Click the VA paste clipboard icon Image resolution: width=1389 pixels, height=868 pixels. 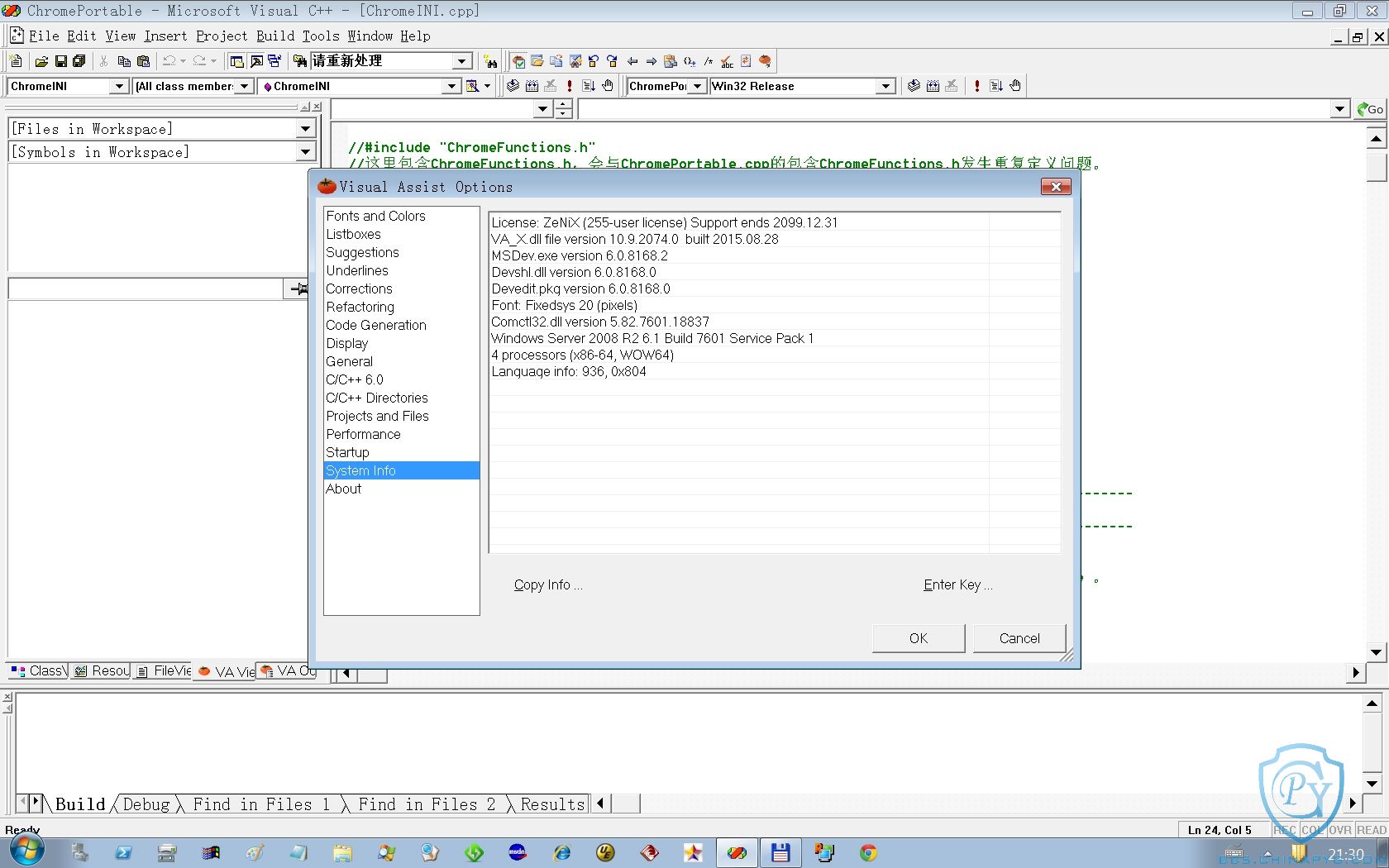[x=671, y=61]
